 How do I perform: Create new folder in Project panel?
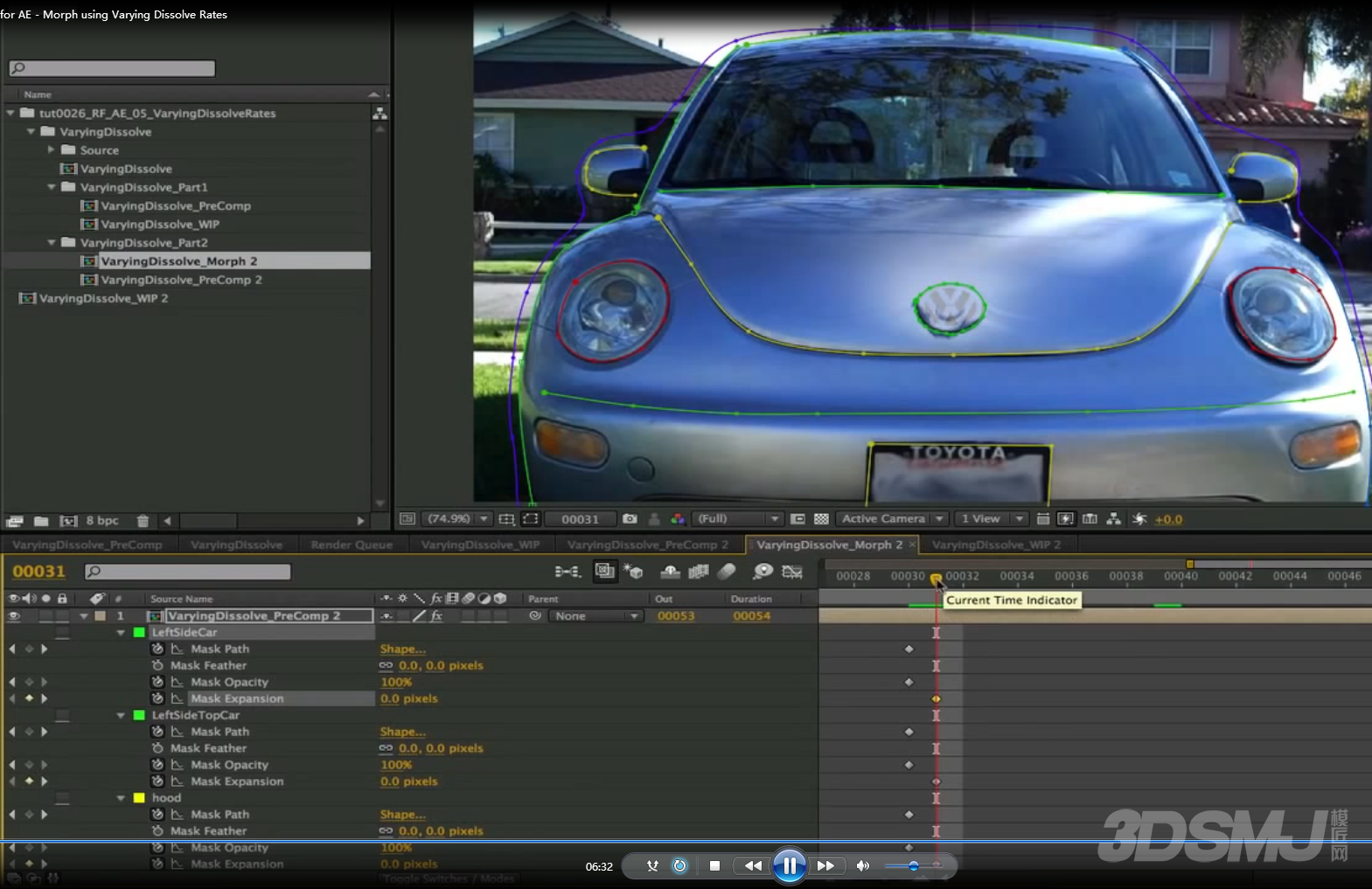pos(41,521)
